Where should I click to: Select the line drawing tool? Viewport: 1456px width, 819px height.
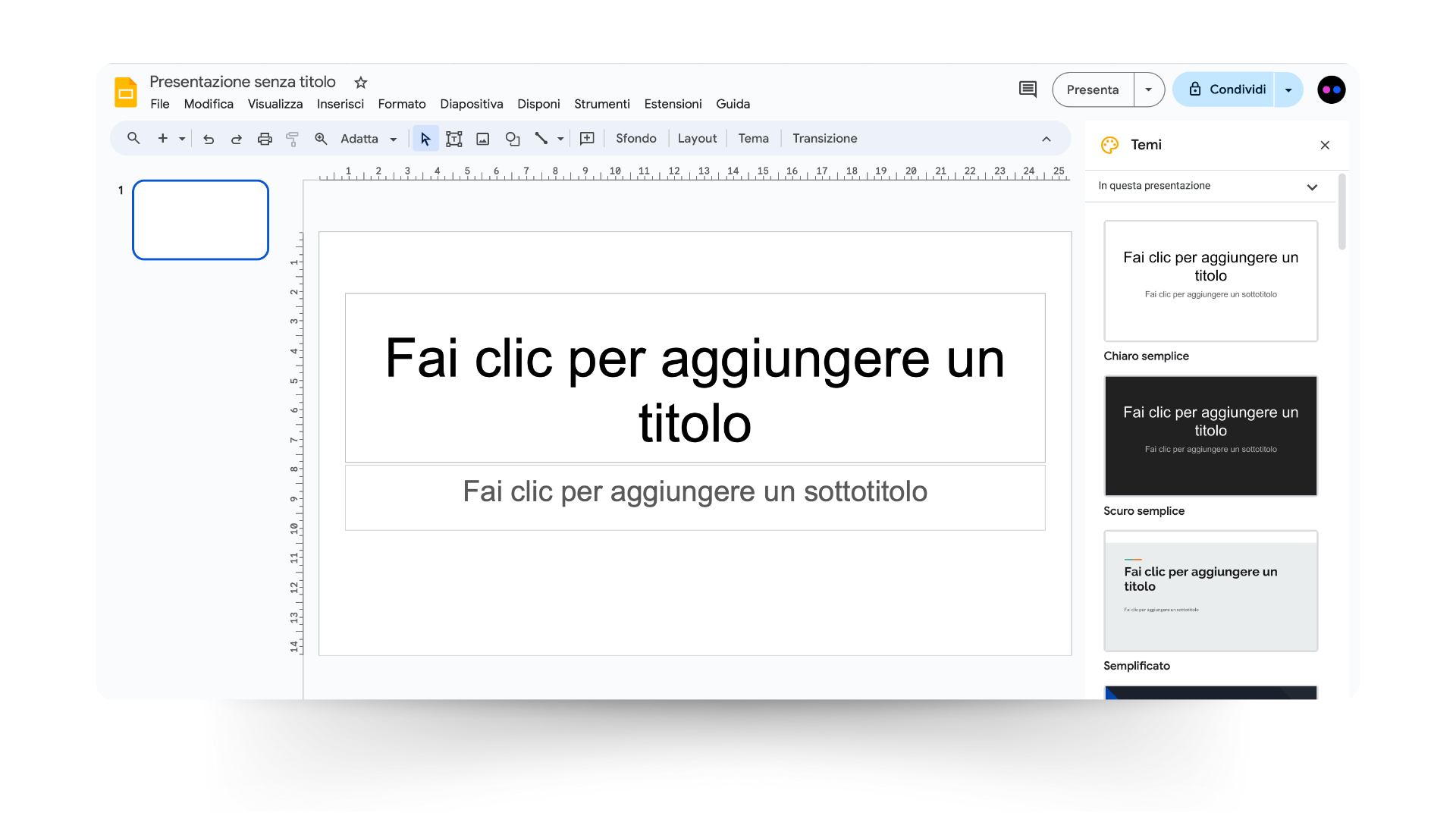[541, 139]
